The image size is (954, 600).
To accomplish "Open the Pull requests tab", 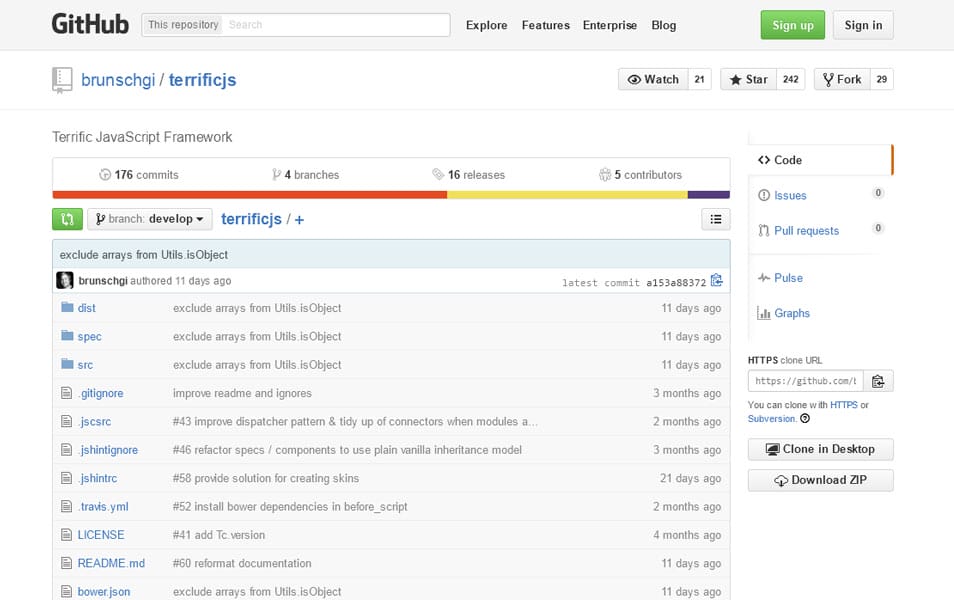I will pyautogui.click(x=820, y=231).
